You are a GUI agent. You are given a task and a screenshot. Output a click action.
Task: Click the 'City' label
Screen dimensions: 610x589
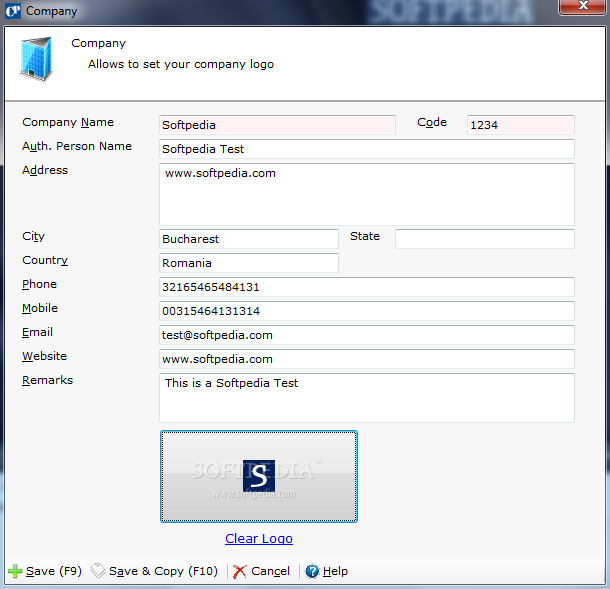(x=33, y=236)
